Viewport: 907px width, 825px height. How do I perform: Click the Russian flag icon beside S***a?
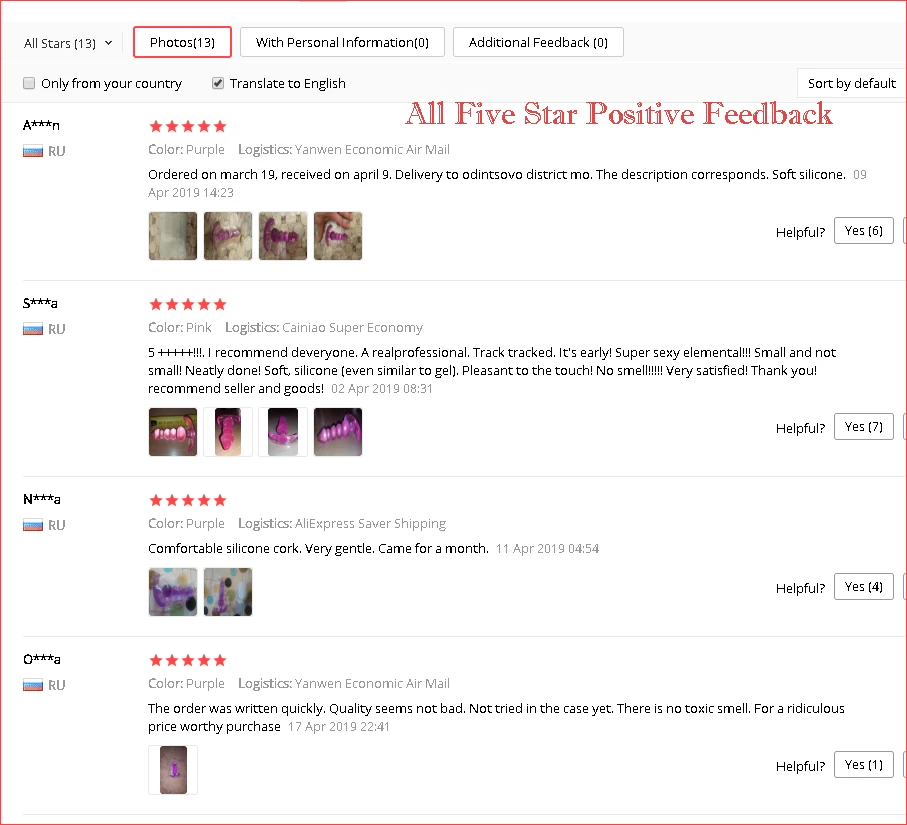click(31, 328)
